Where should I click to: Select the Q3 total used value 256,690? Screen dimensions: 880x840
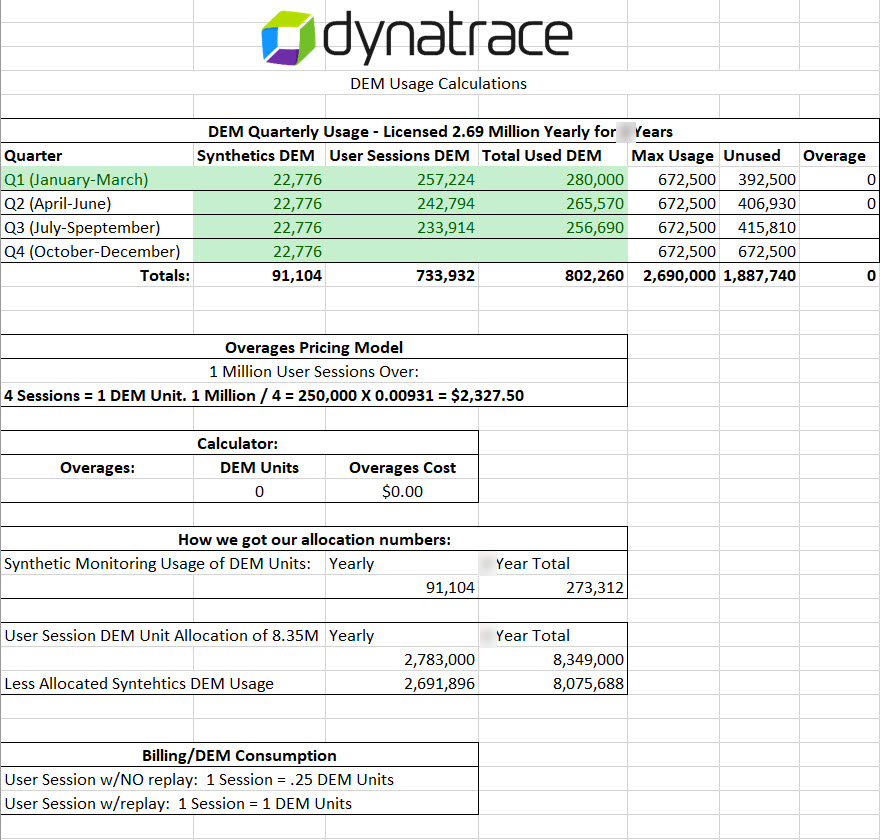coord(595,228)
